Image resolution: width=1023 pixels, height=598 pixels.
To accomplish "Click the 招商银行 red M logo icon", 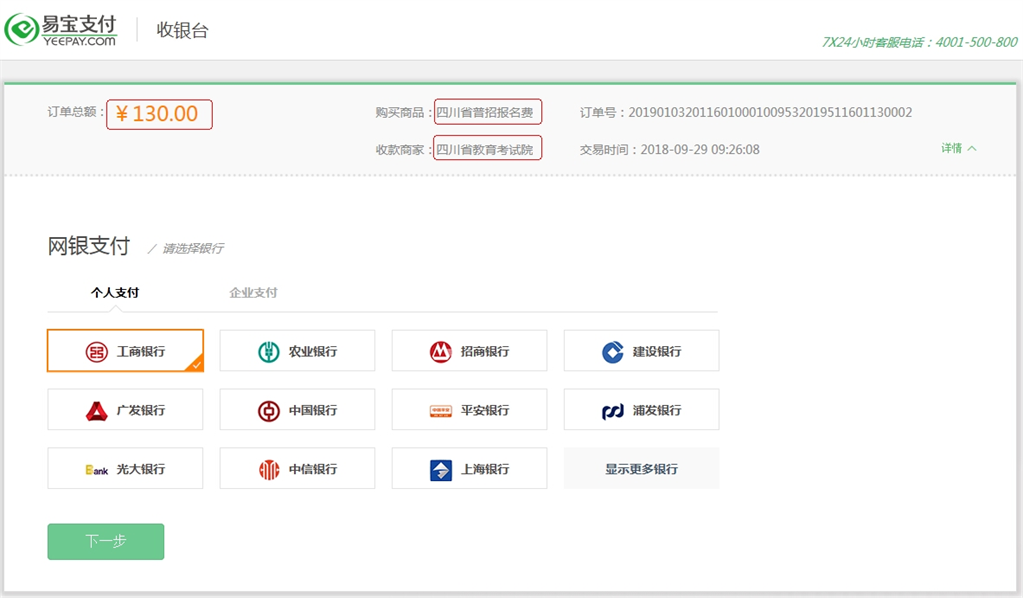I will click(x=440, y=351).
